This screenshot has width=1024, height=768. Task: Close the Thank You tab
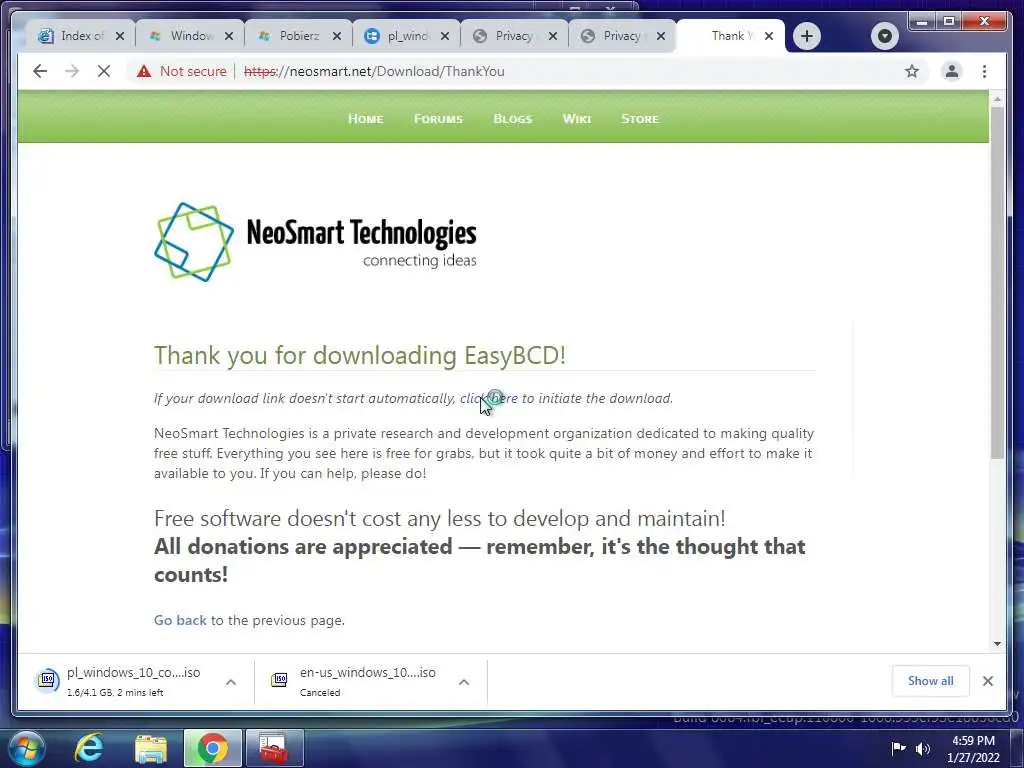tap(769, 36)
